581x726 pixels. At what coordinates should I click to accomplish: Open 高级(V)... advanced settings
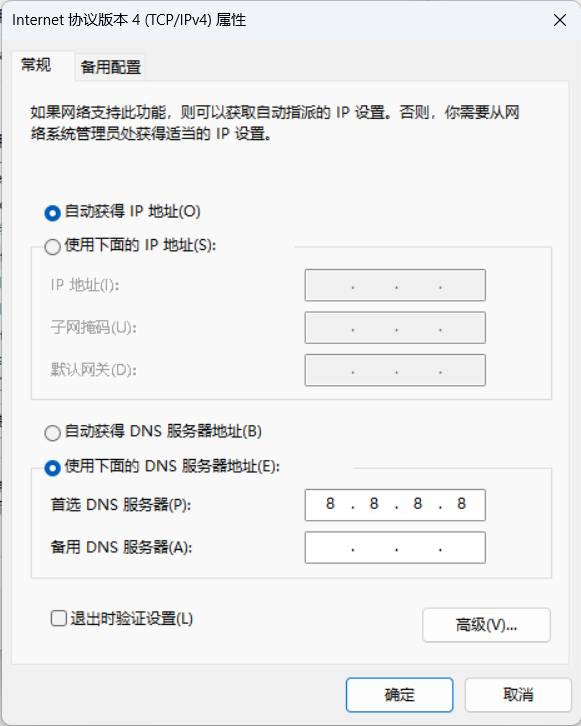pos(486,625)
